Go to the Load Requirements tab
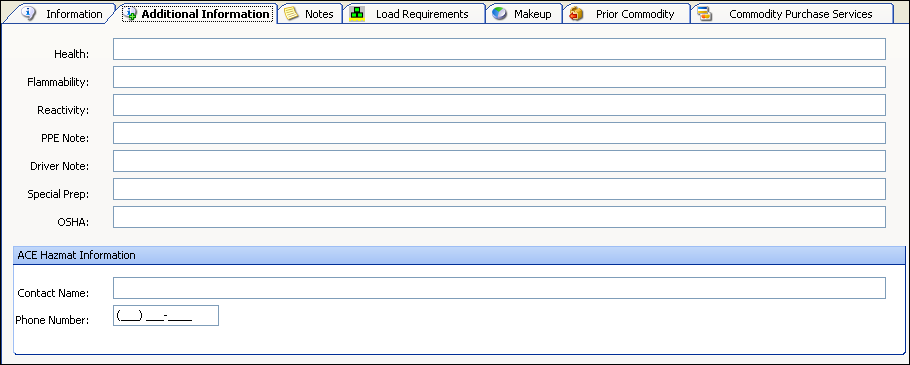This screenshot has height=365, width=910. (x=414, y=14)
